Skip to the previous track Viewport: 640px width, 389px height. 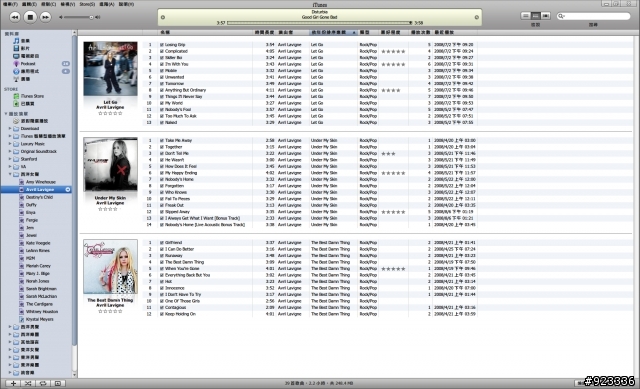pyautogui.click(x=15, y=17)
